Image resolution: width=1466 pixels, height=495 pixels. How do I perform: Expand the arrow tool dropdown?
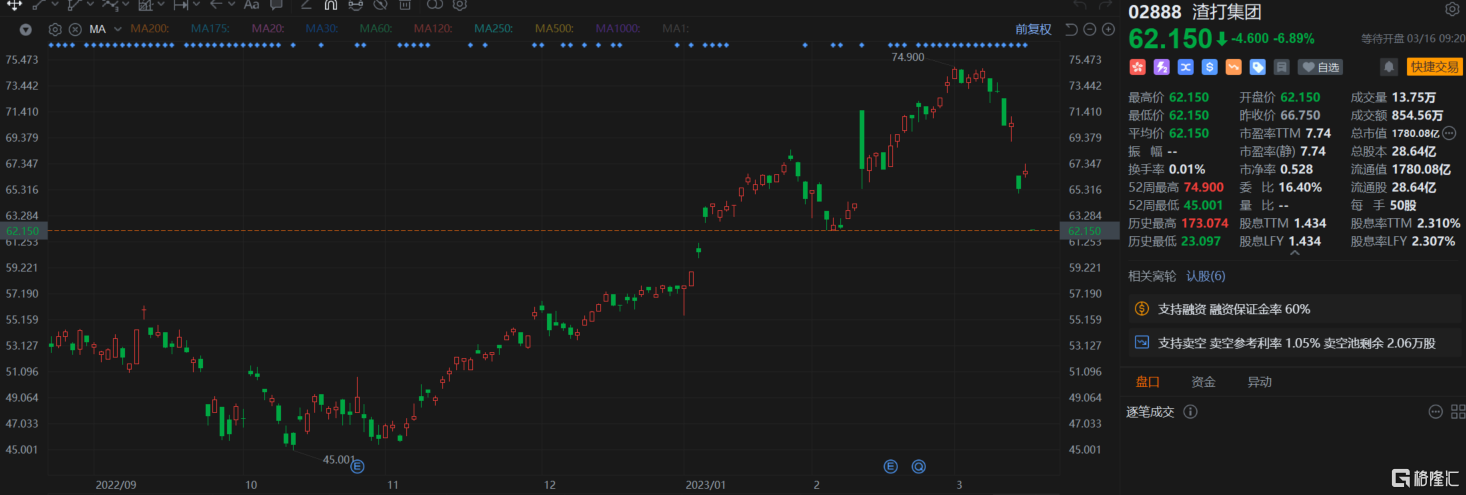pos(232,5)
